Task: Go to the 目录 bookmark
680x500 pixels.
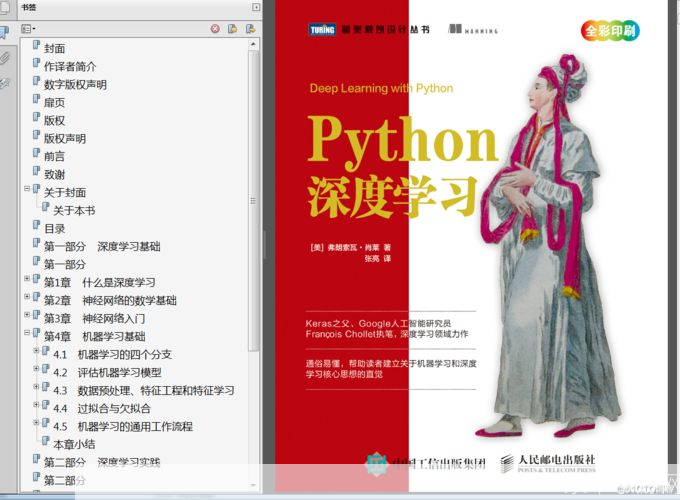Action: (54, 229)
